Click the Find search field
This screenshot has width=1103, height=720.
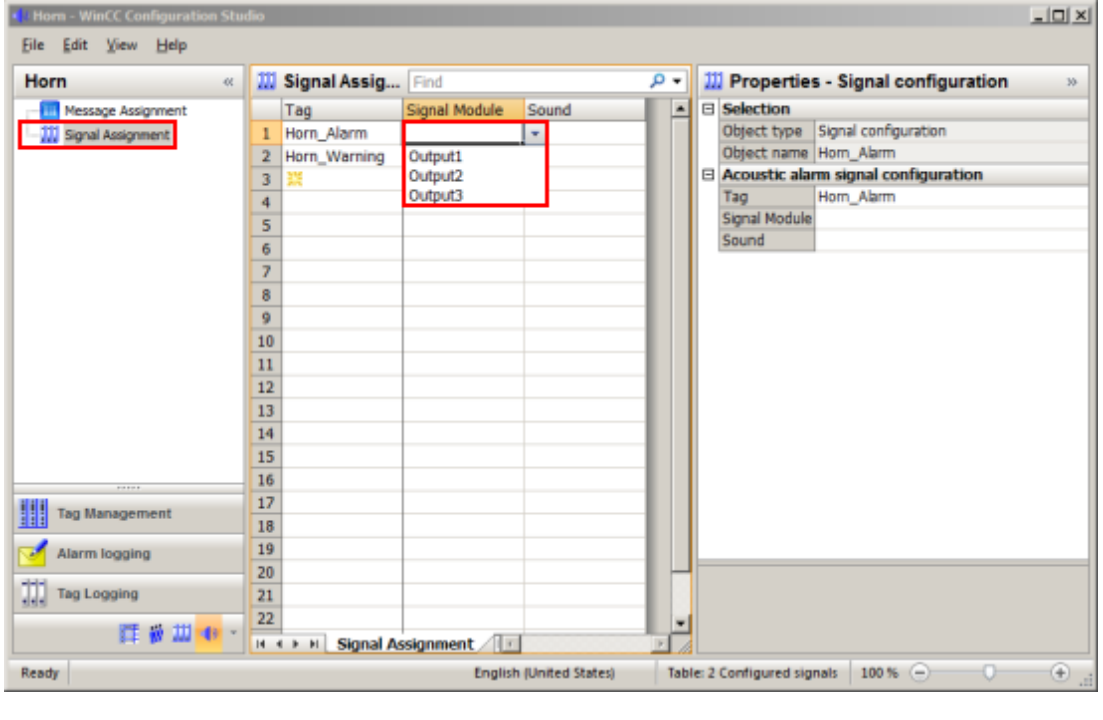[x=528, y=82]
